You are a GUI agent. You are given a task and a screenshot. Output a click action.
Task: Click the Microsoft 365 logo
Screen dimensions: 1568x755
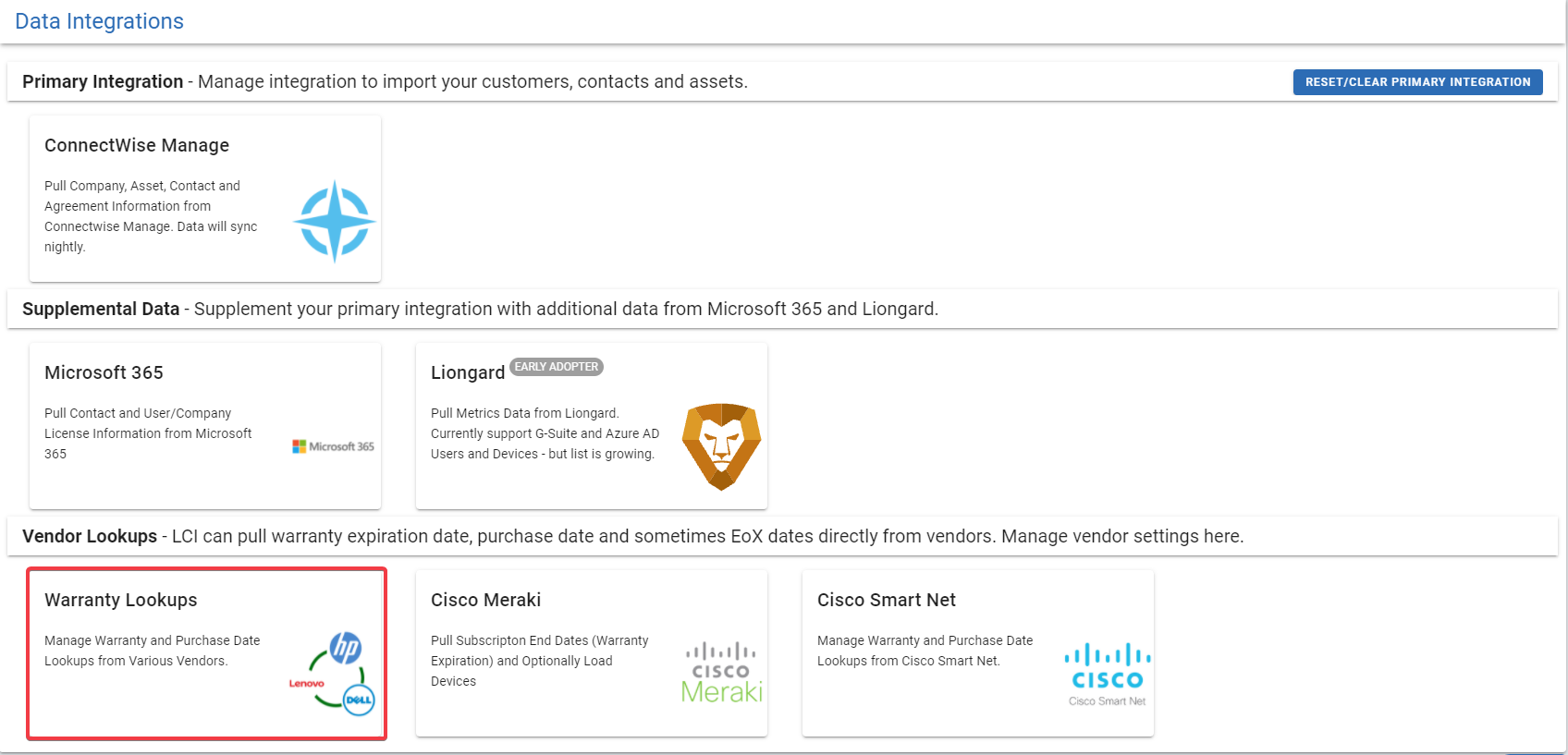(334, 446)
